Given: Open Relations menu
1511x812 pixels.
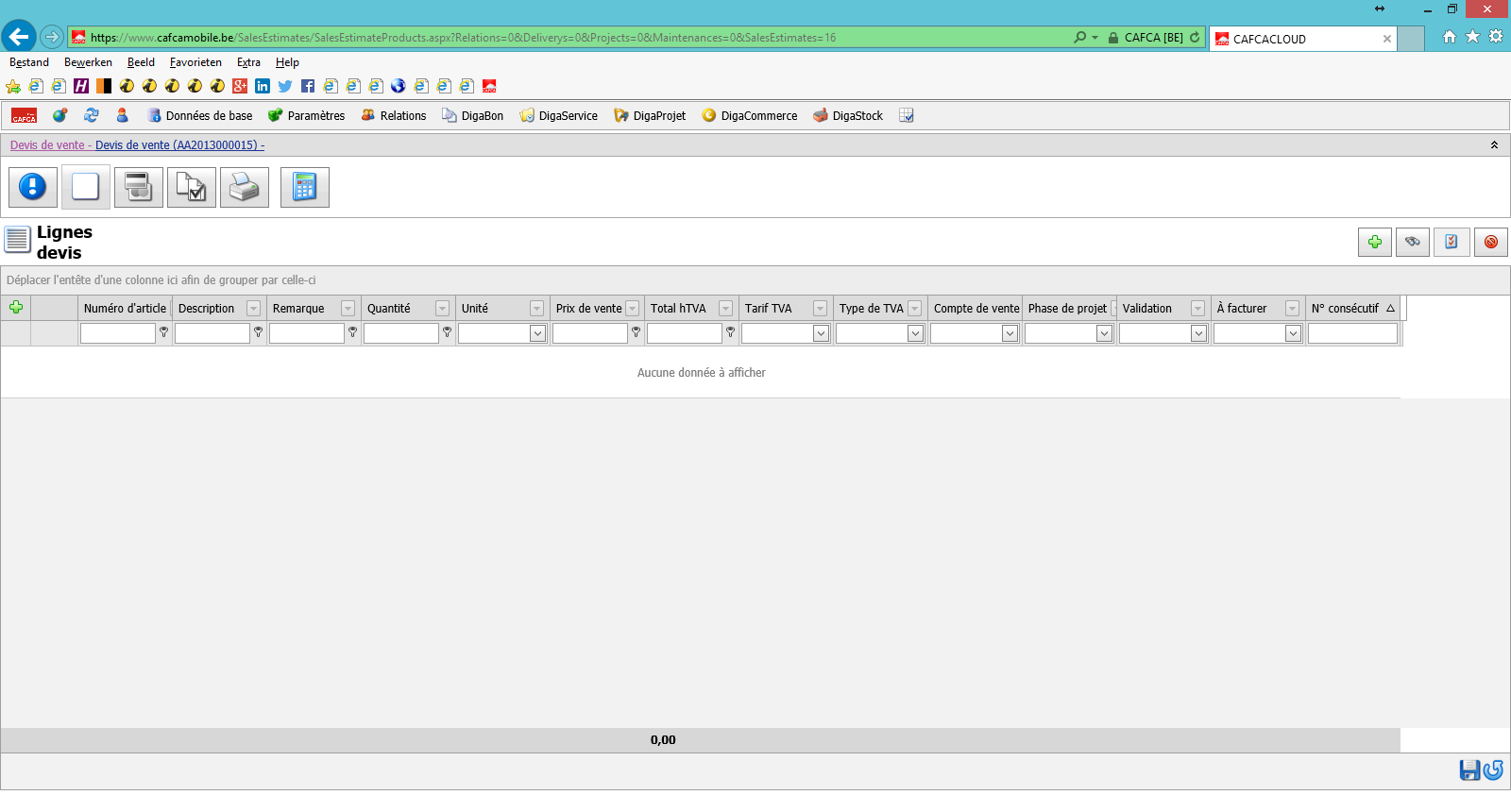Looking at the screenshot, I should pyautogui.click(x=394, y=115).
